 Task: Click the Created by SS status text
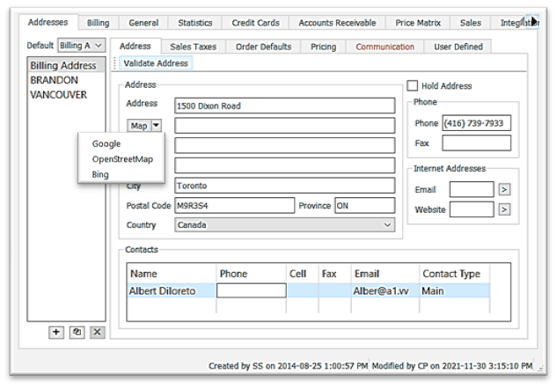coord(288,366)
